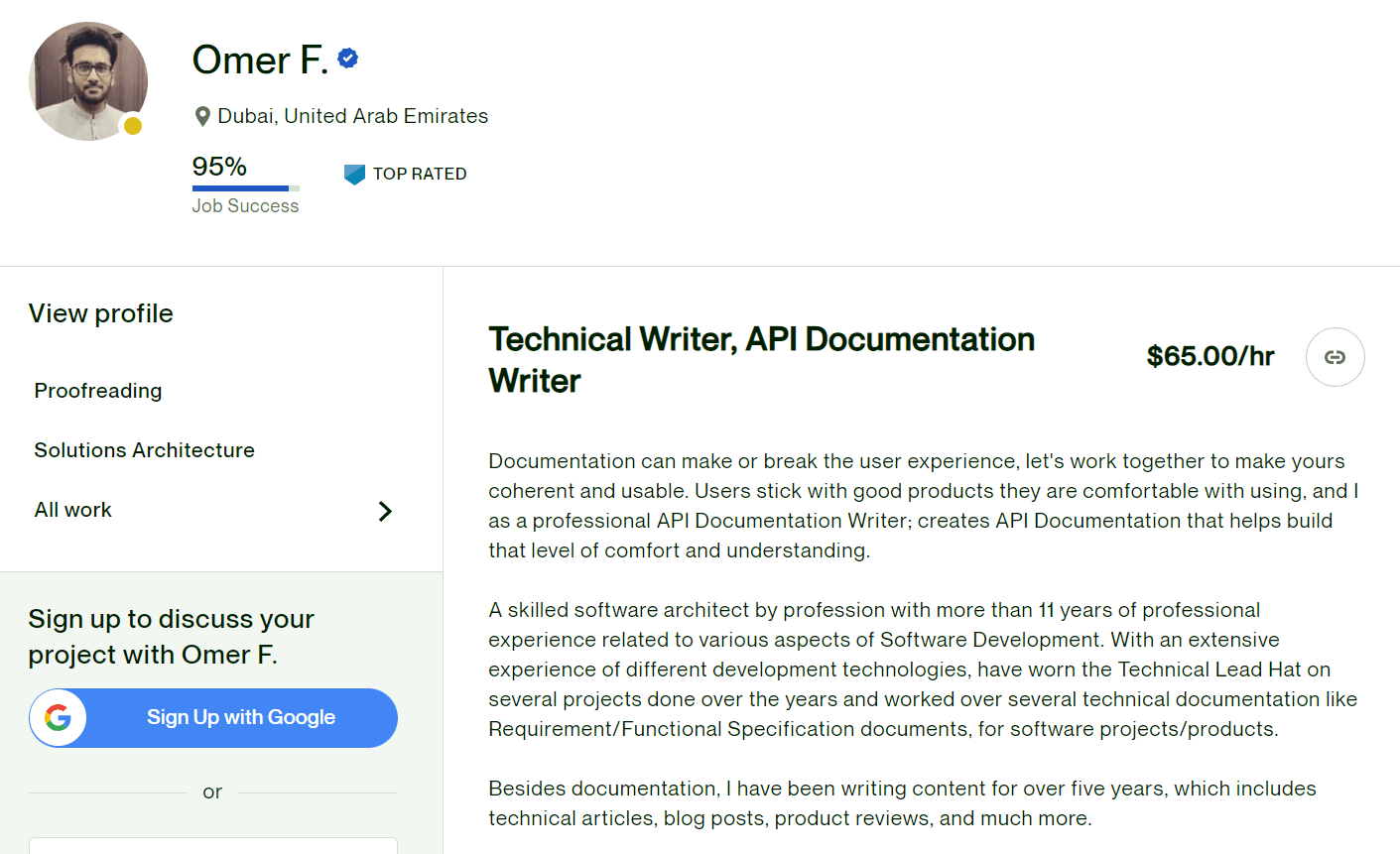
Task: Select the All work label
Action: click(x=73, y=510)
